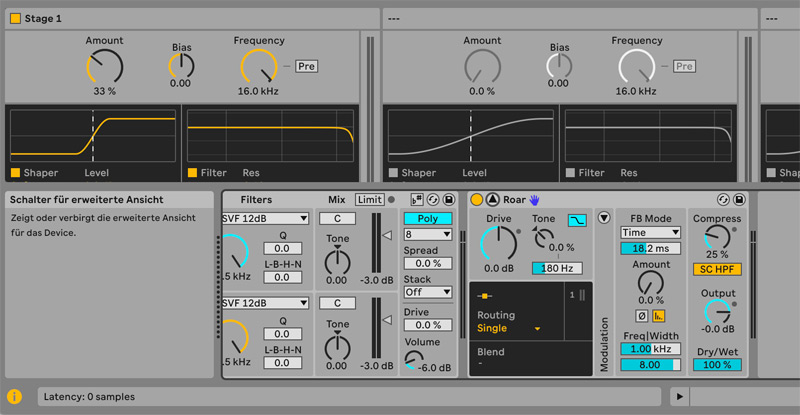Image resolution: width=800 pixels, height=415 pixels.
Task: Click the hand icon beside the Roar title
Action: (x=535, y=200)
